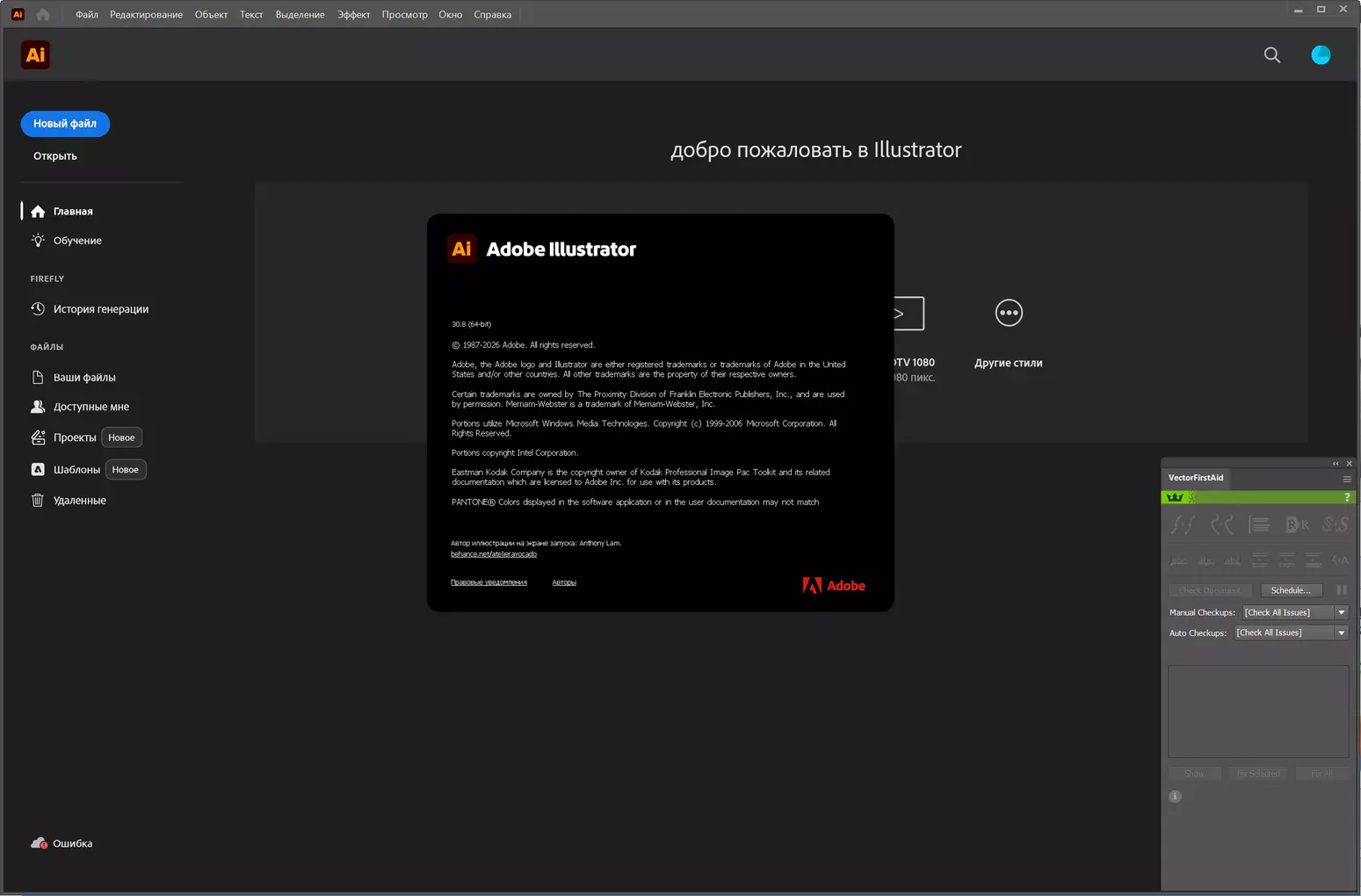
Task: Expand the Auto Checkups dropdown
Action: (1342, 632)
